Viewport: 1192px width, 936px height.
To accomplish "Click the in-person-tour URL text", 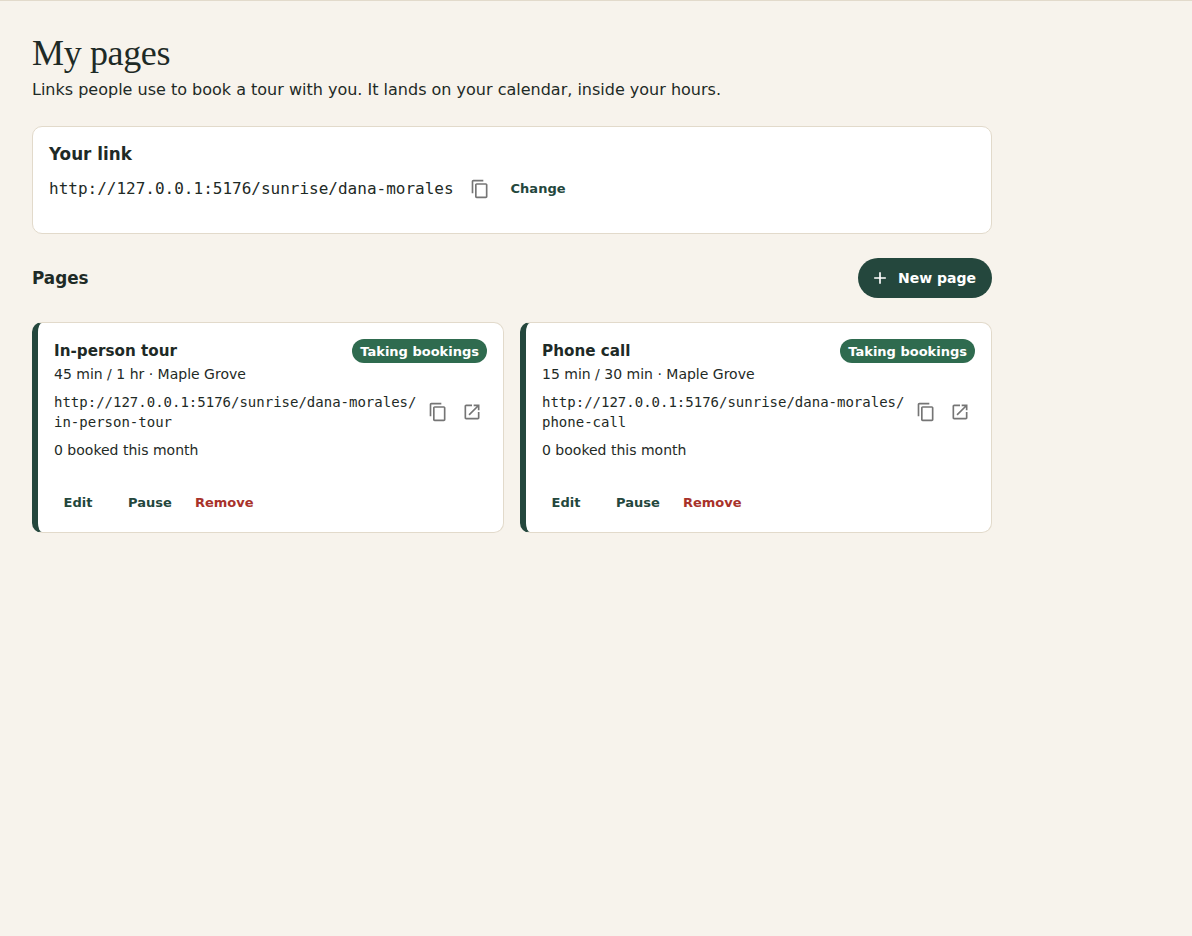I will [x=235, y=411].
